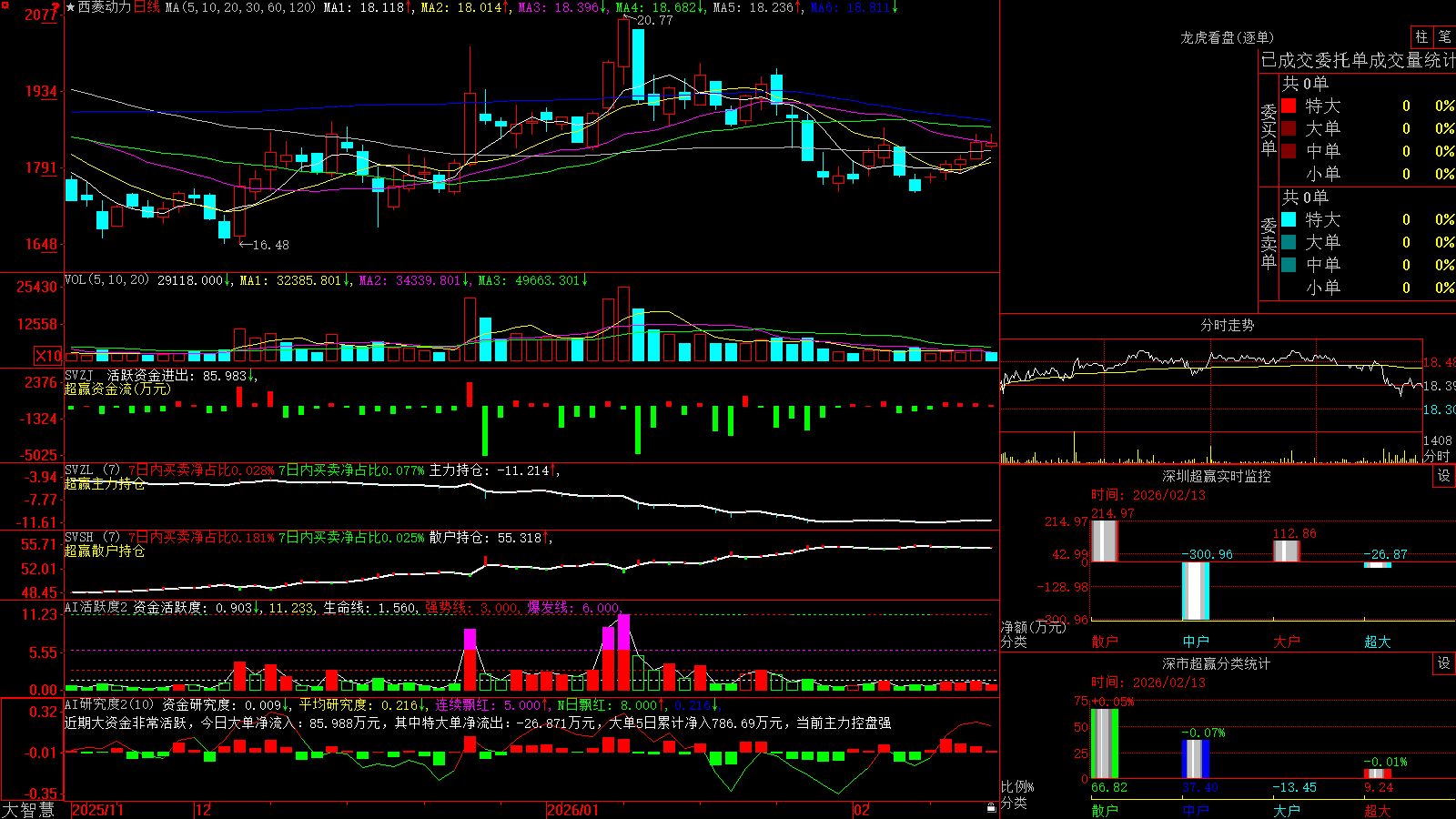Switch to 柱 bar display mode

click(1421, 36)
